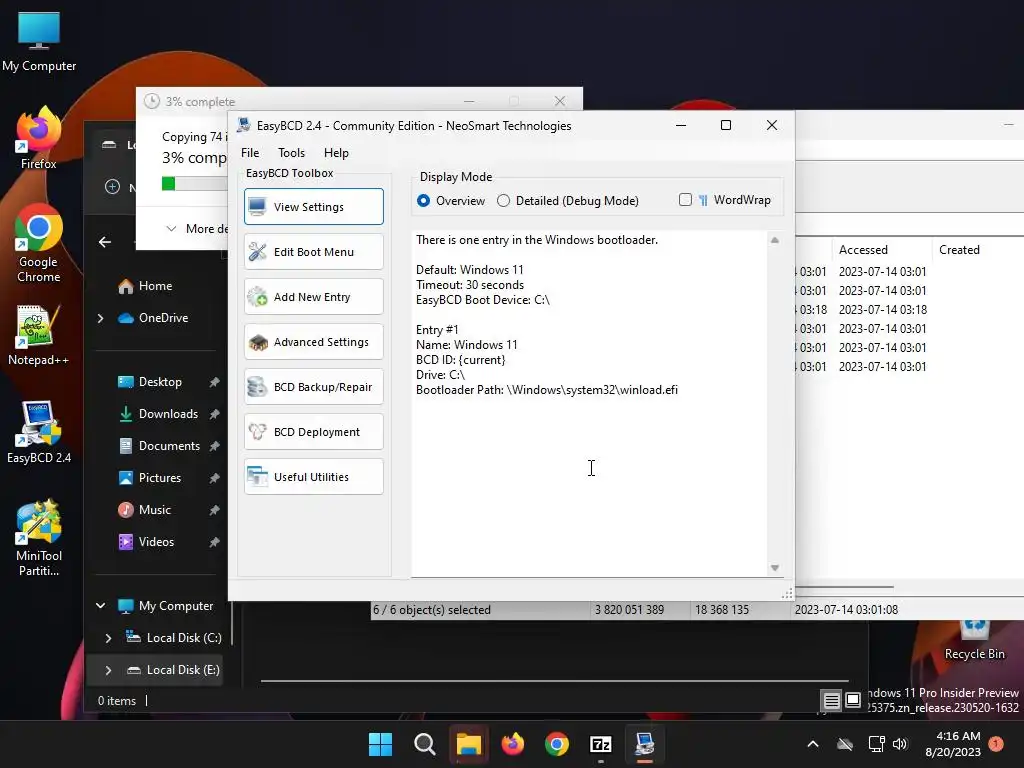
Task: Go to Home in File Explorer sidebar
Action: 145,285
